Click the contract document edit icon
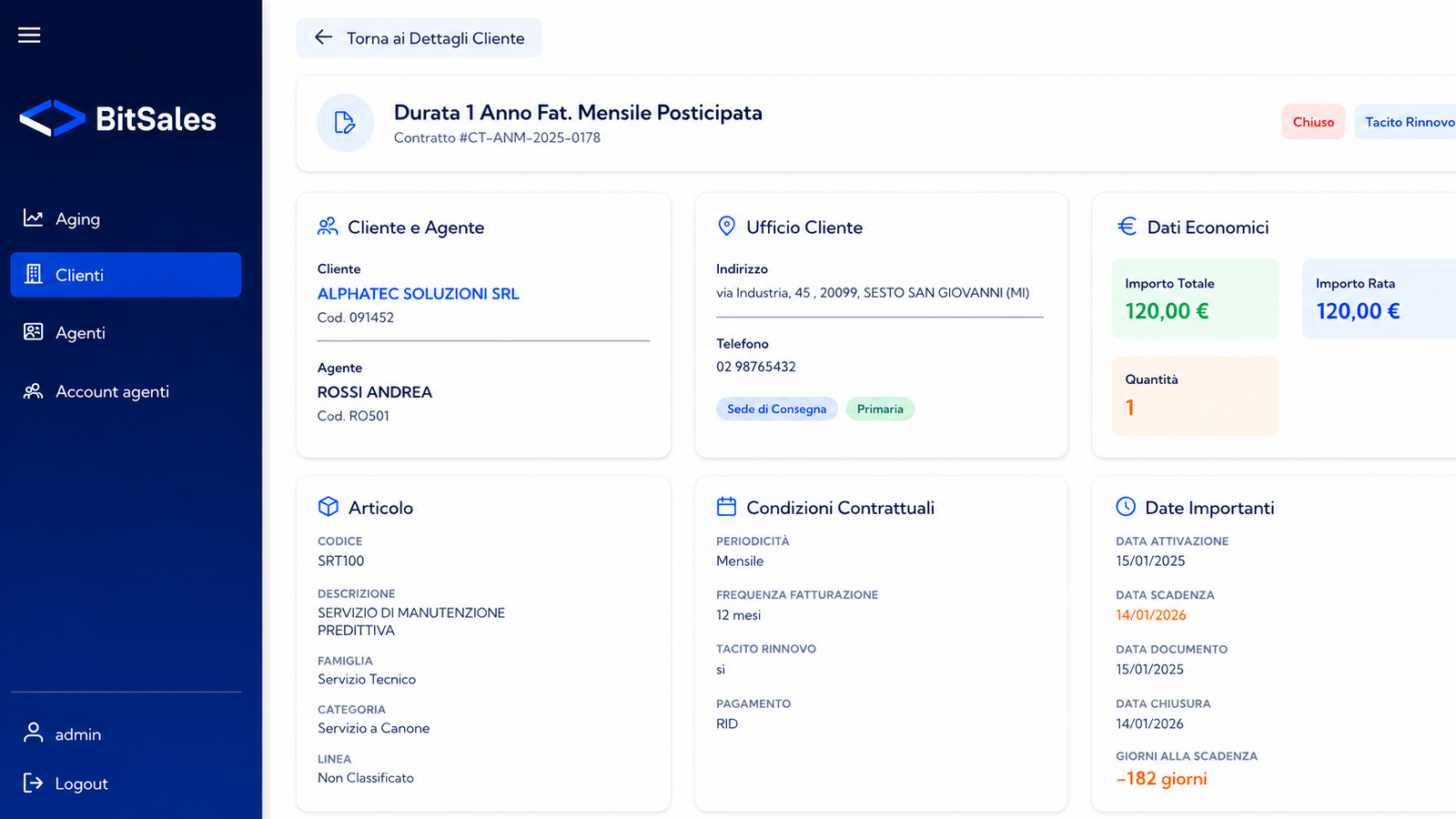 click(345, 123)
